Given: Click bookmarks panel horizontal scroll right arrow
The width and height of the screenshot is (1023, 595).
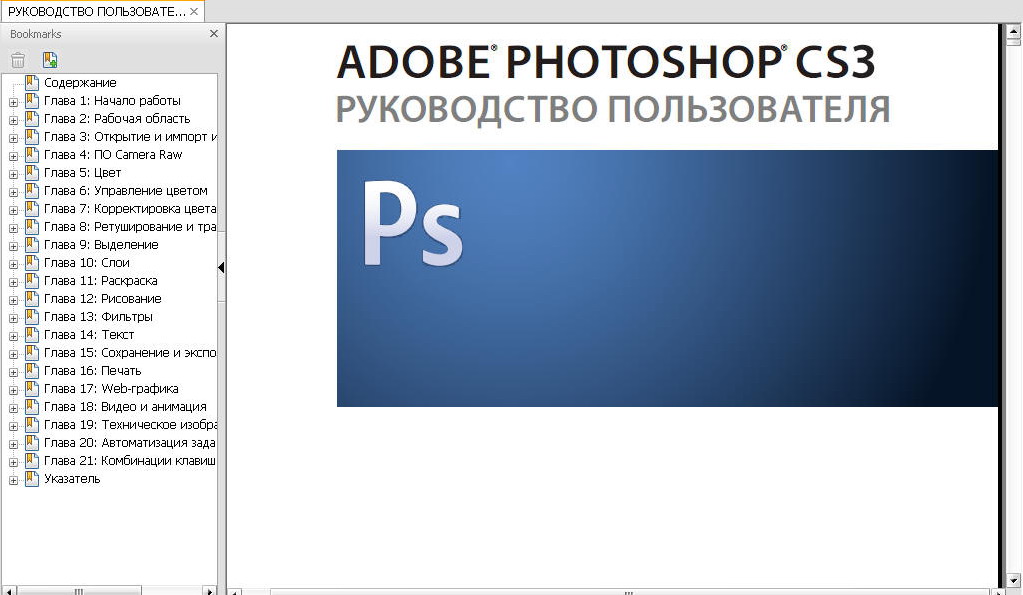Looking at the screenshot, I should [209, 591].
